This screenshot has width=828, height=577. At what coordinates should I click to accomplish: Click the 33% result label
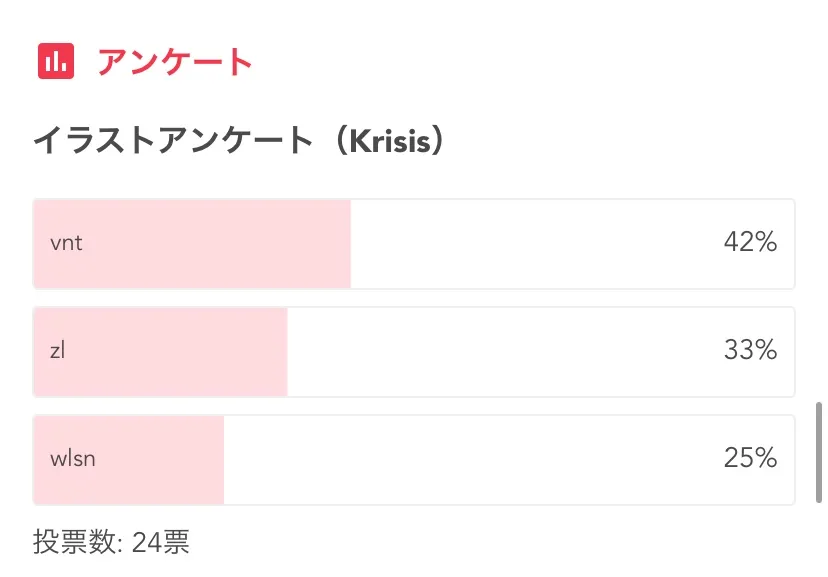click(750, 351)
